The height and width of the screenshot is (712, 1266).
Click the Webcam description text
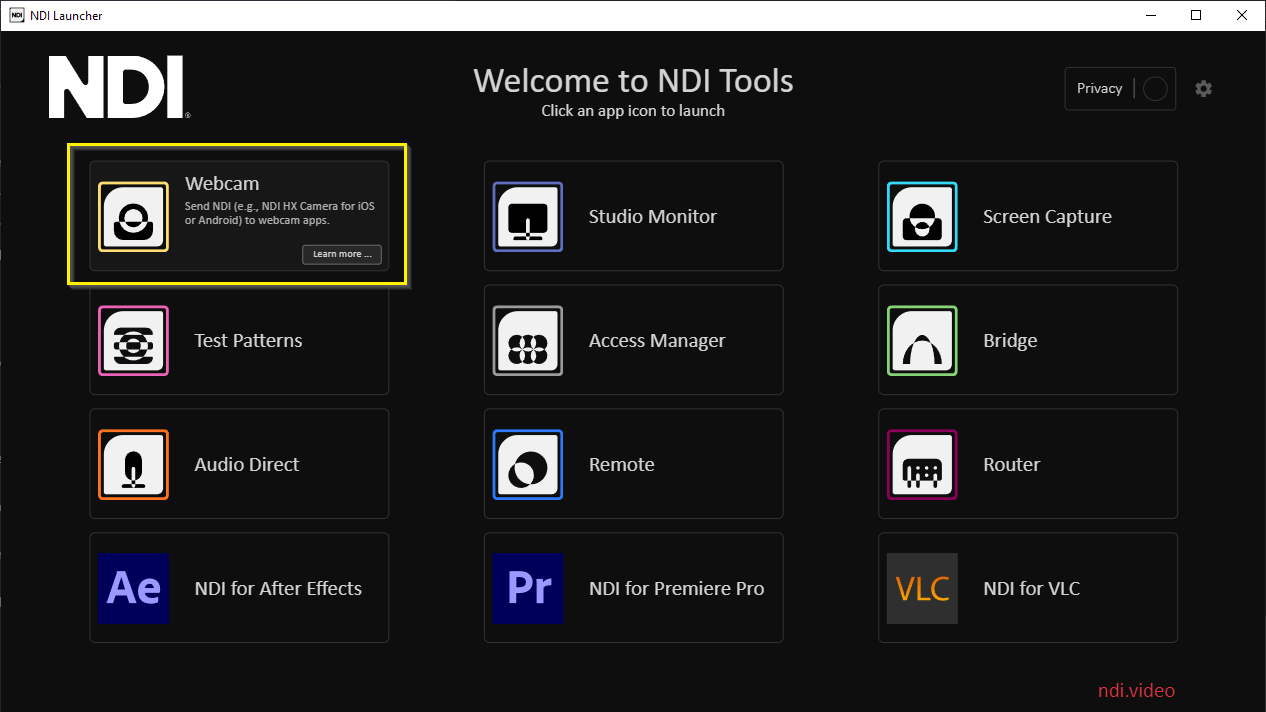pos(280,213)
